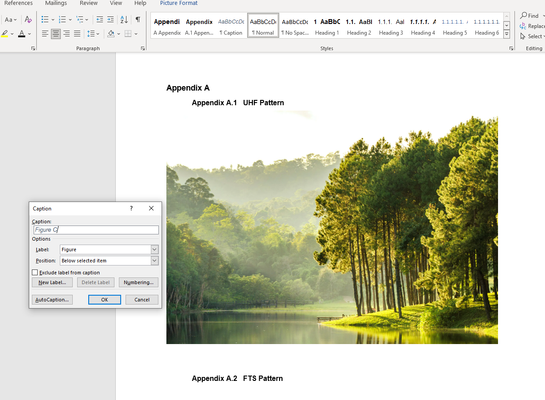Open the font color dropdown arrow

29,34
